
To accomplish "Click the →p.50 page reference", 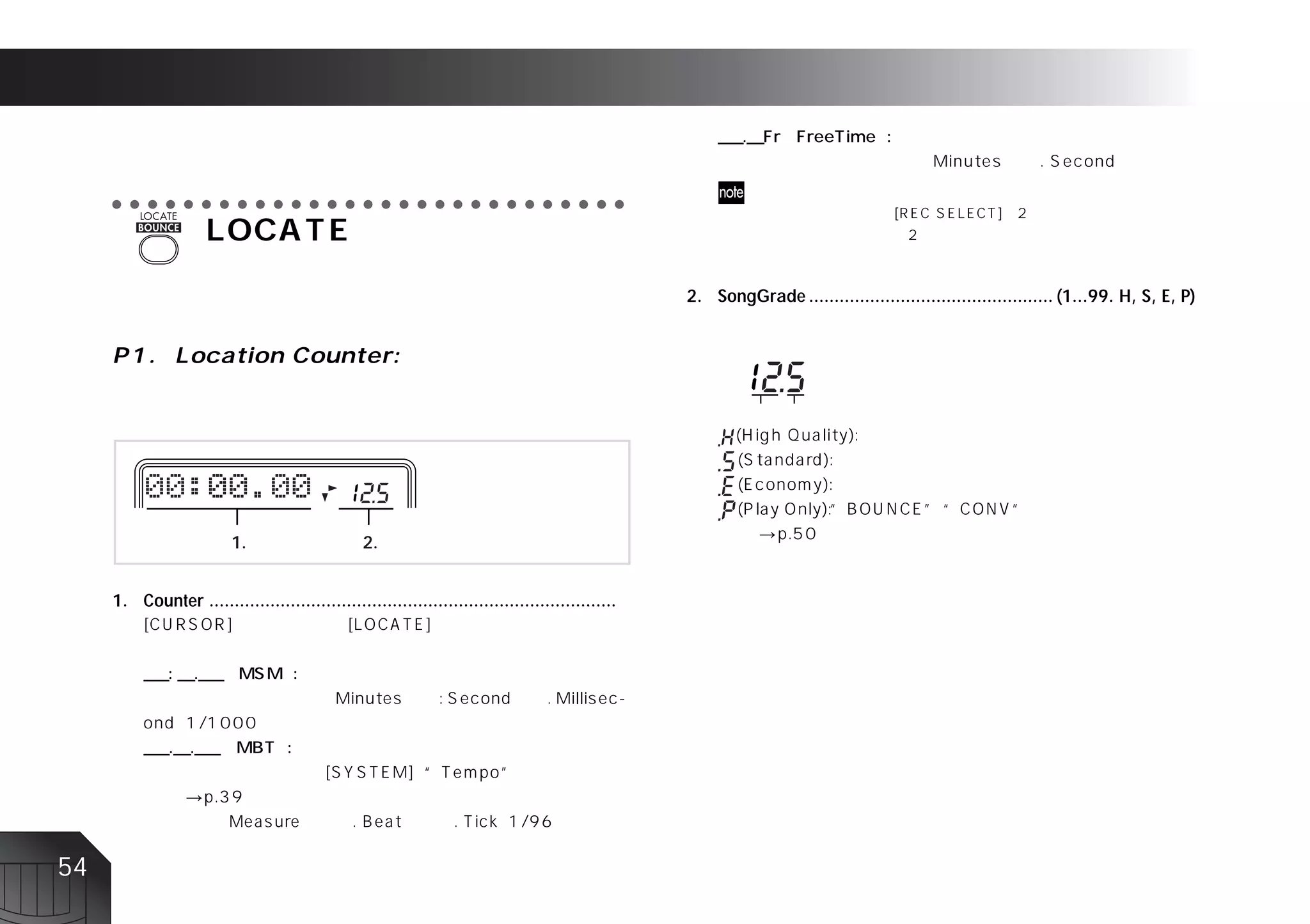I will [x=787, y=534].
